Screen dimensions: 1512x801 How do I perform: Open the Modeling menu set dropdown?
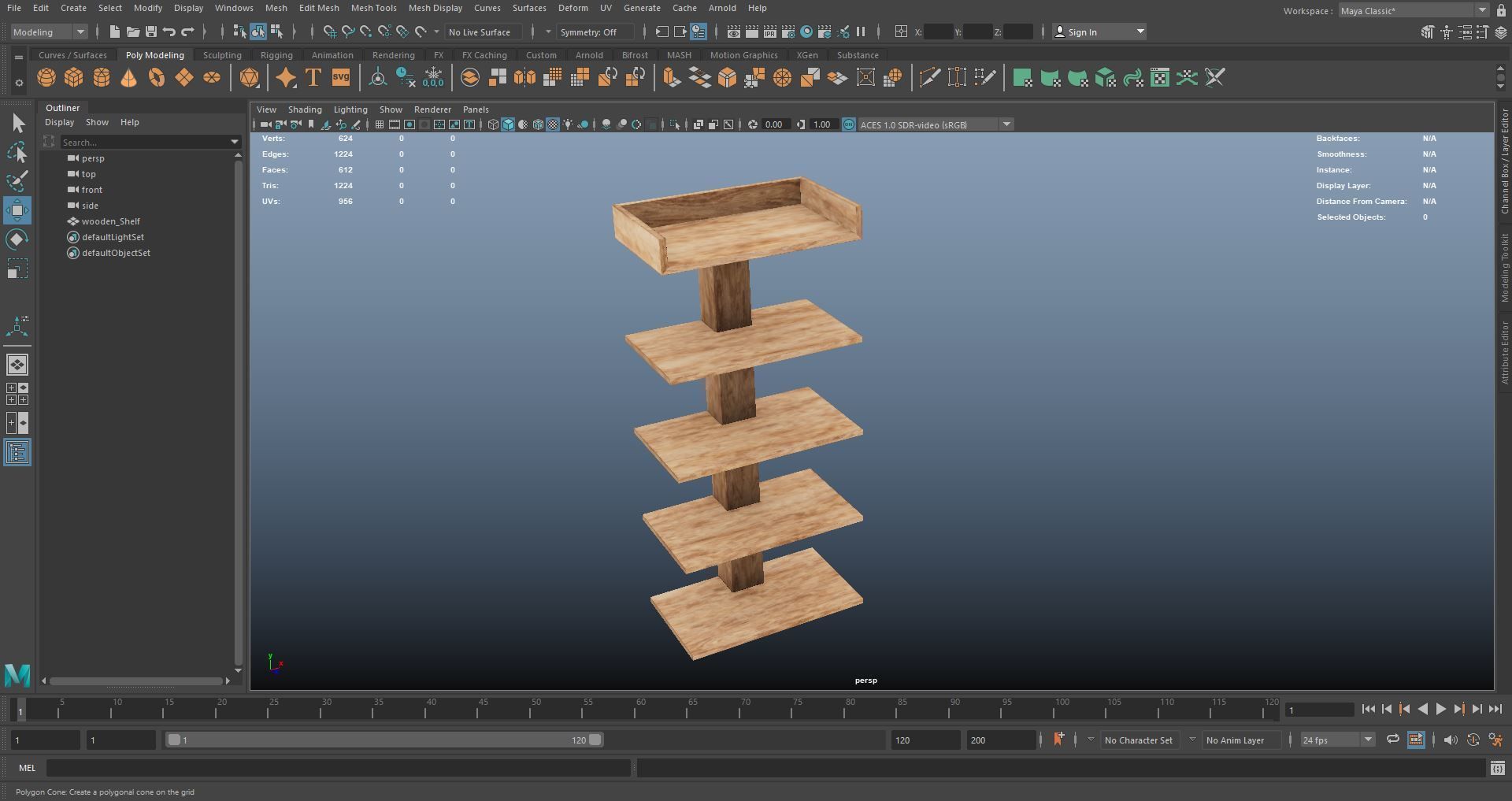tap(49, 32)
